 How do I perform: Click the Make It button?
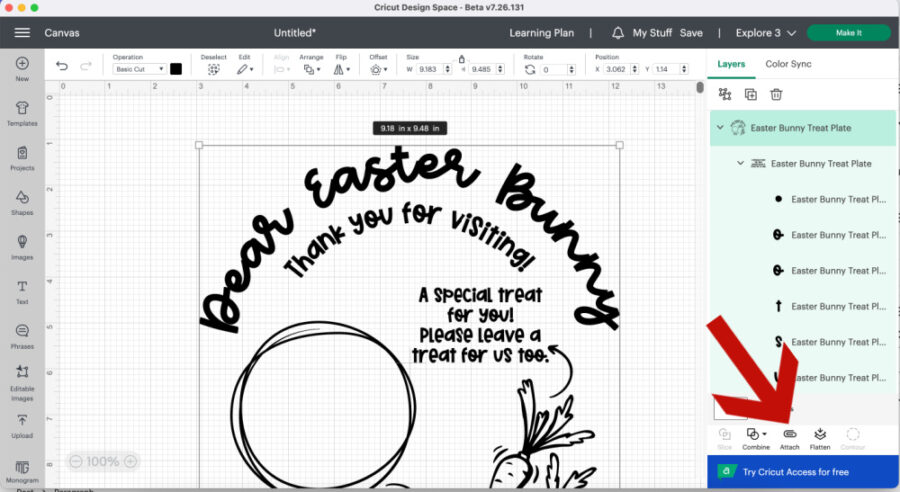click(848, 33)
